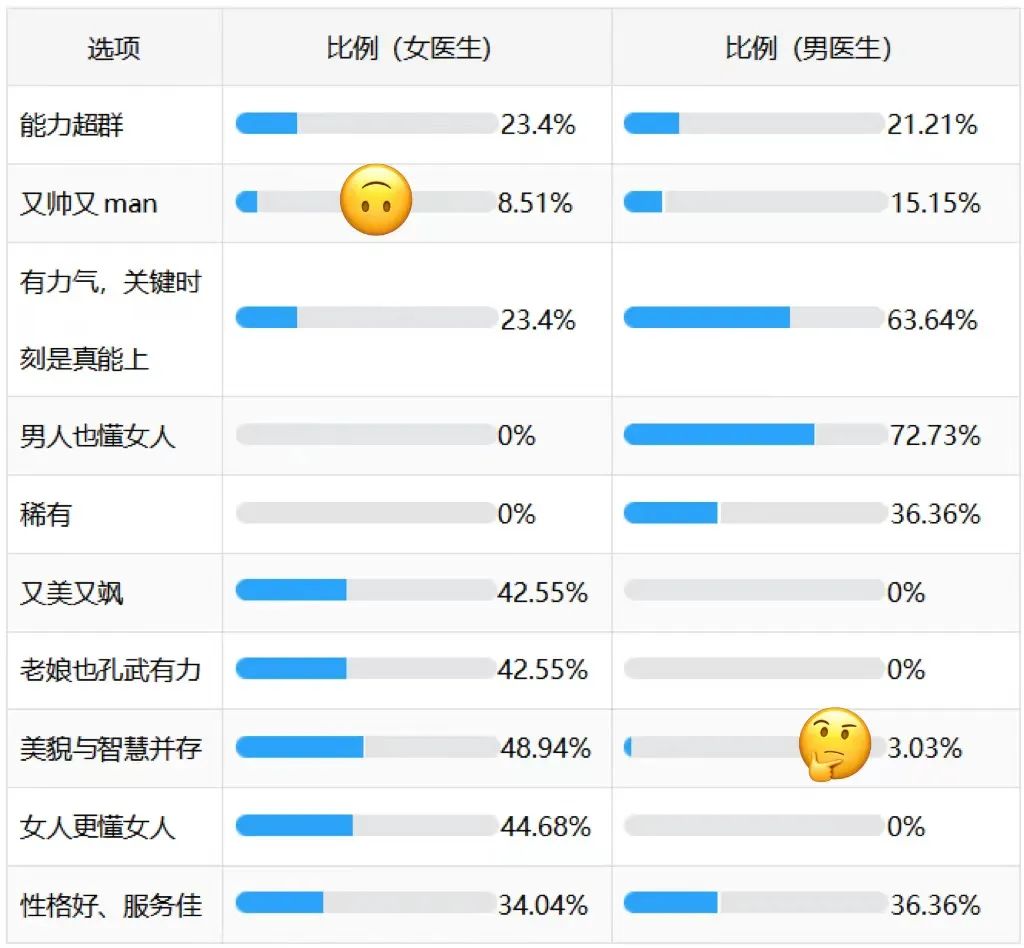The height and width of the screenshot is (948, 1024).
Task: Click the 美貌与智慧并存 row label
Action: (111, 748)
